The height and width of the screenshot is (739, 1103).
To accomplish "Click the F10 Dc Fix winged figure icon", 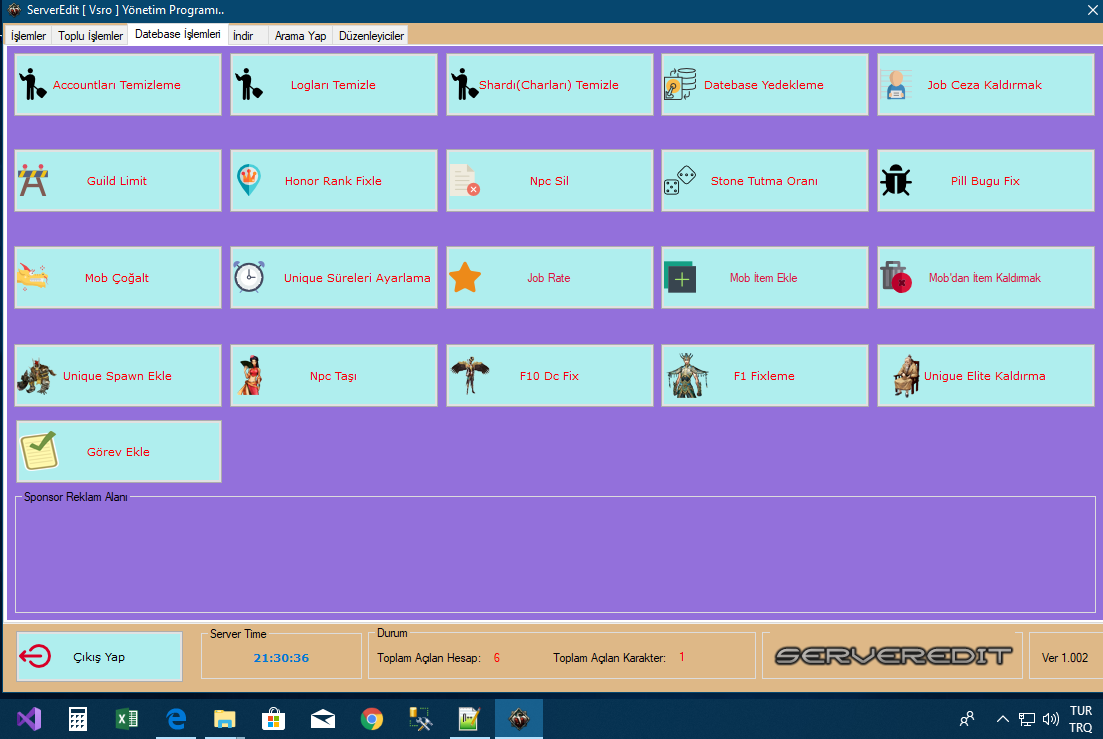I will pos(470,375).
